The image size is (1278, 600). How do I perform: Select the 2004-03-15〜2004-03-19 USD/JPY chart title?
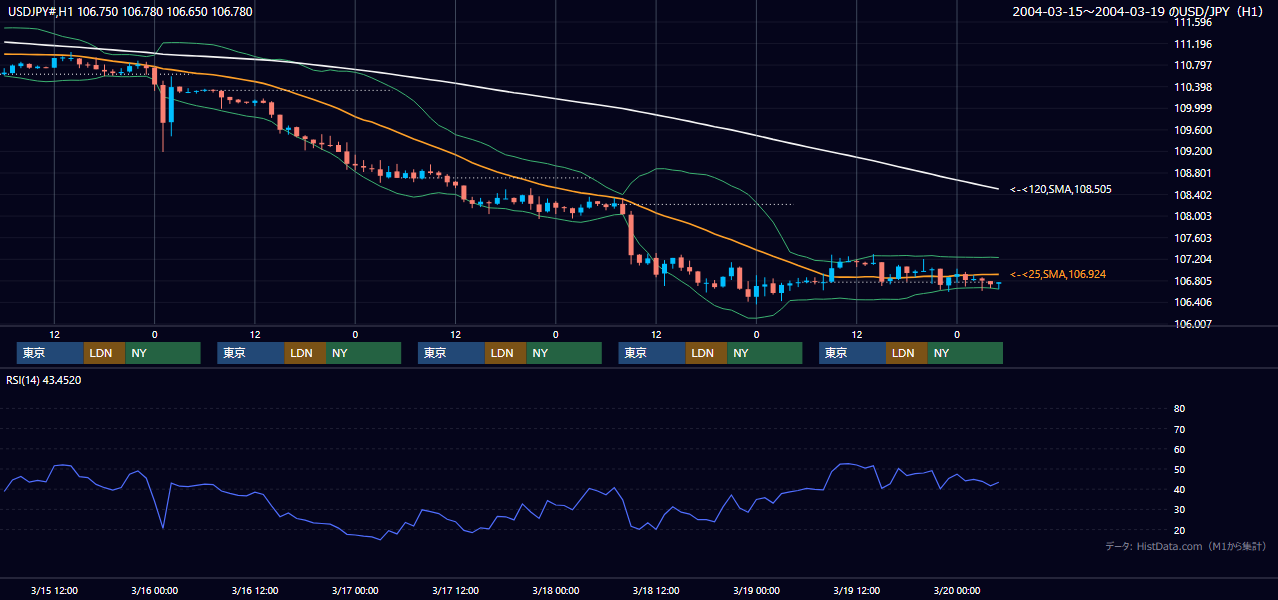(1138, 12)
